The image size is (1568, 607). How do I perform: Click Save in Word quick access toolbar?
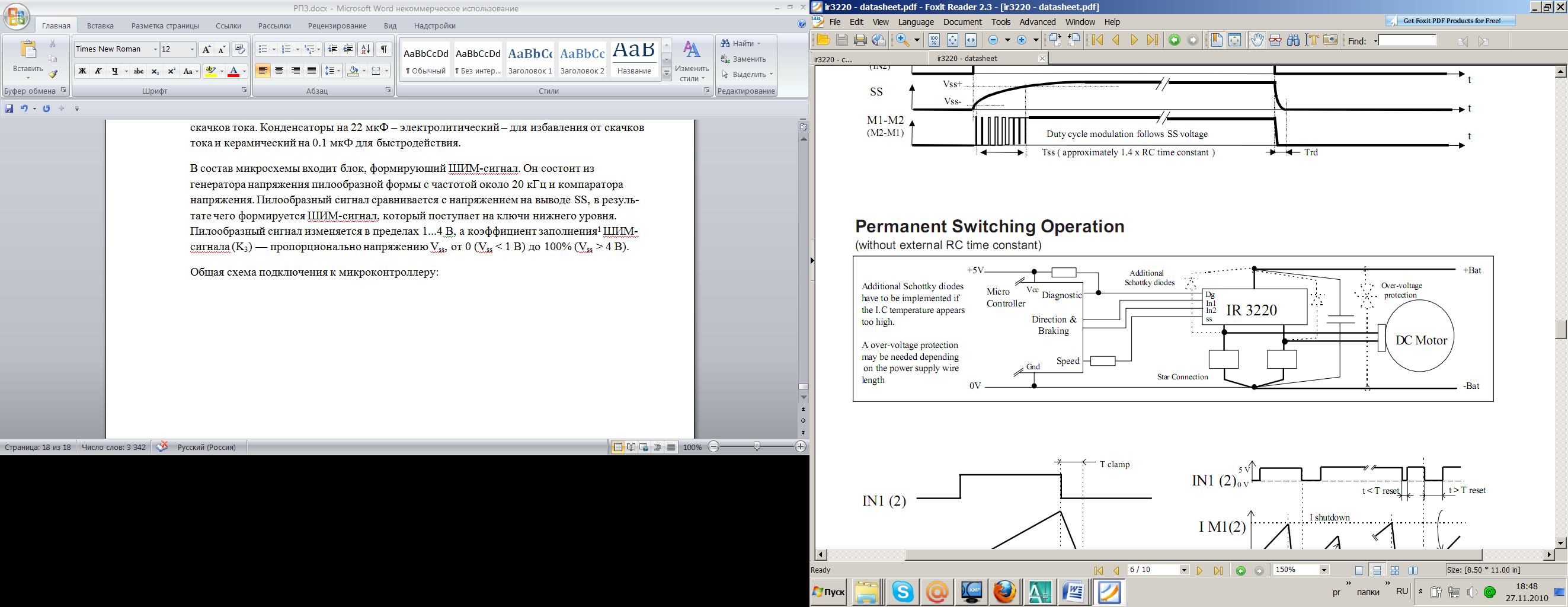(8, 108)
